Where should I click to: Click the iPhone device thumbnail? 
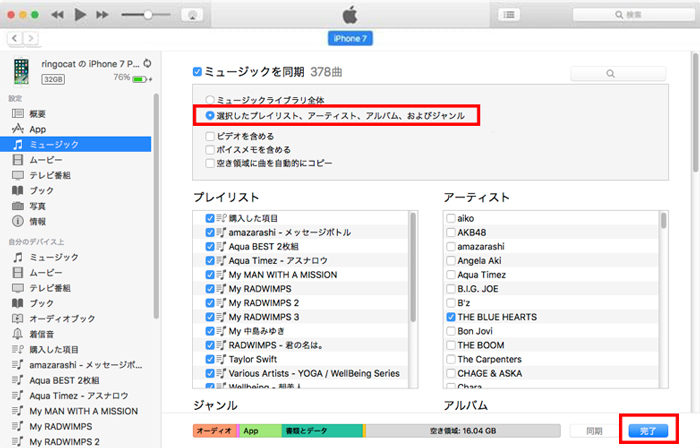tap(21, 71)
